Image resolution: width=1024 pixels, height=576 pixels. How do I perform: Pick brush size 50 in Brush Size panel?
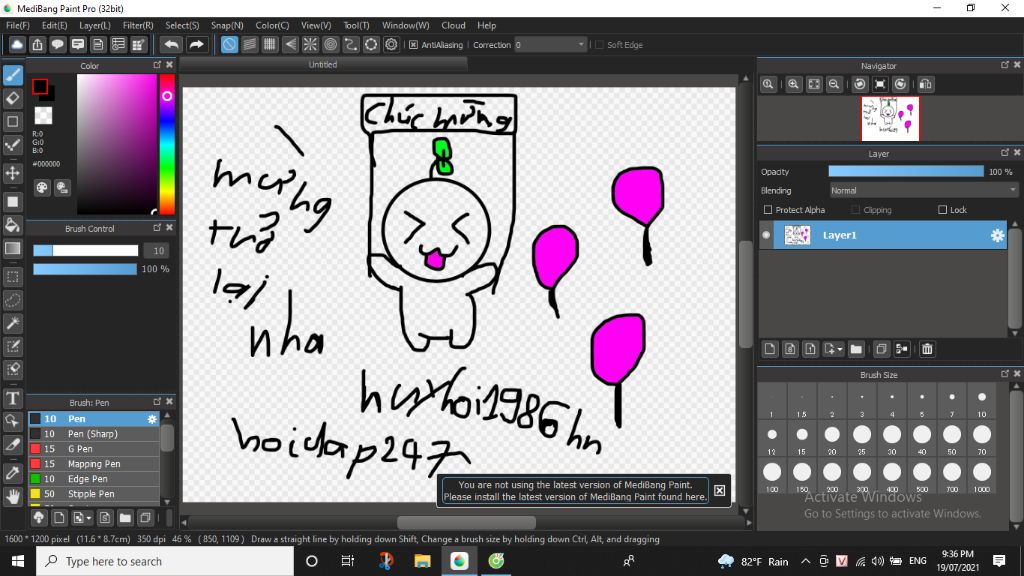[952, 439]
